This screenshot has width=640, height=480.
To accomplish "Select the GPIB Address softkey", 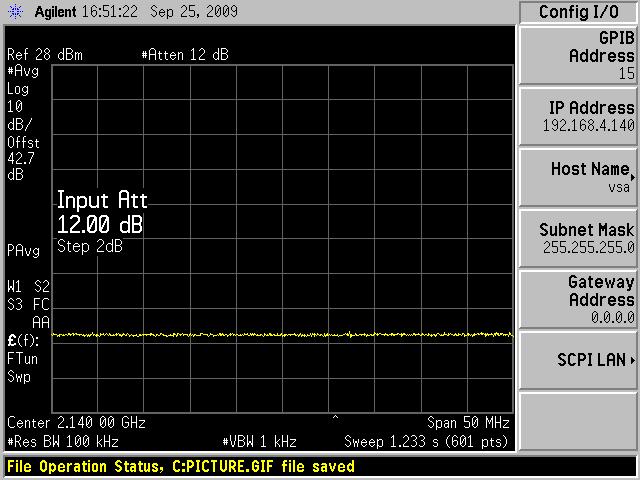I will [x=578, y=55].
